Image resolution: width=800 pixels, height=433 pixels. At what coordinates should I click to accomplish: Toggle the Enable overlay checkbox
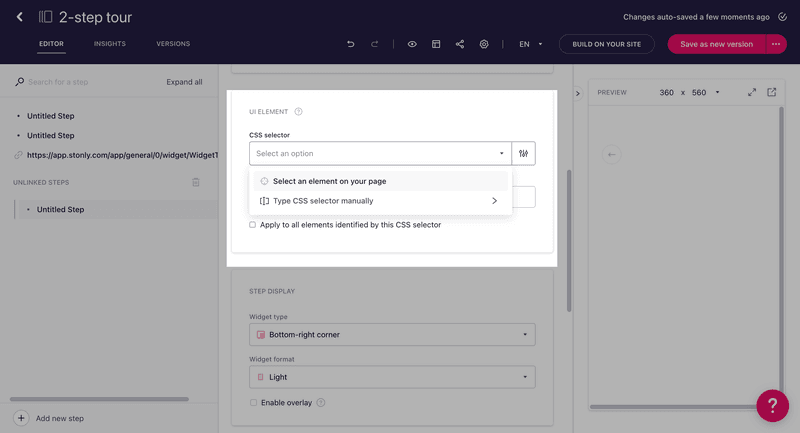tap(253, 403)
